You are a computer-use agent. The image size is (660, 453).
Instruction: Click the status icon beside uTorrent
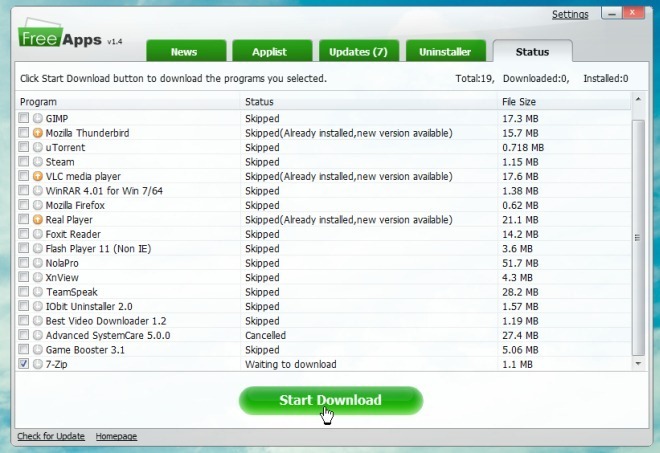pos(38,147)
